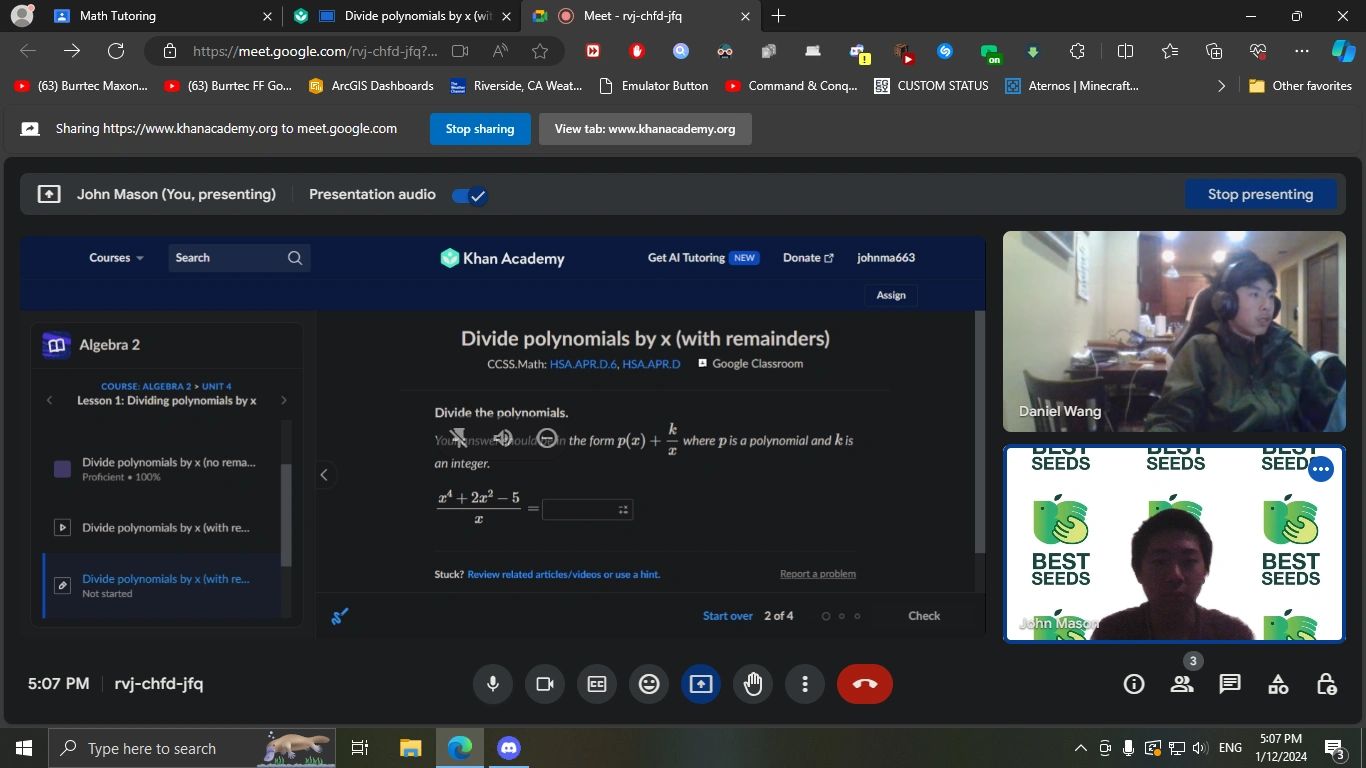Collapse the Khan Academy lesson sidebar
This screenshot has height=768, width=1366.
[324, 475]
